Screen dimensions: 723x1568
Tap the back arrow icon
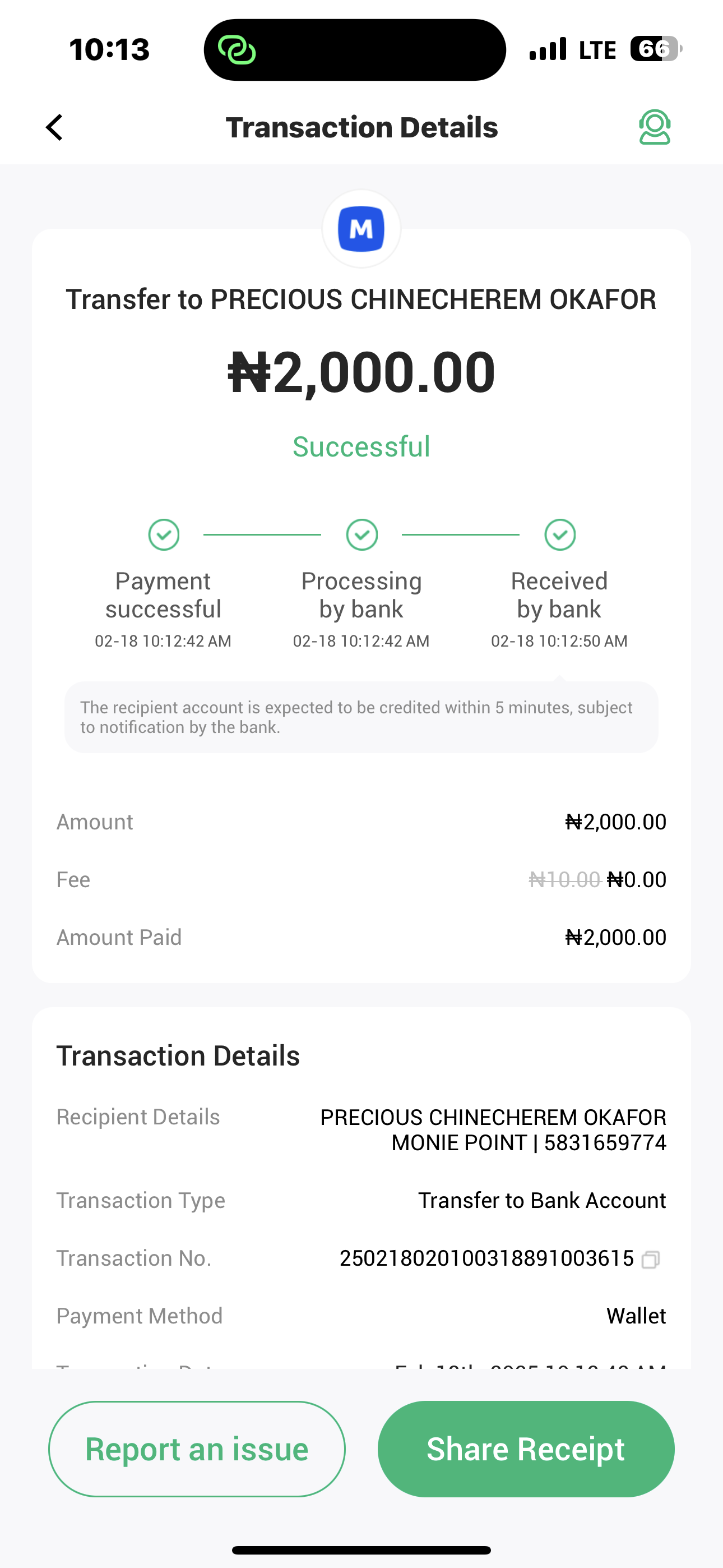coord(55,127)
